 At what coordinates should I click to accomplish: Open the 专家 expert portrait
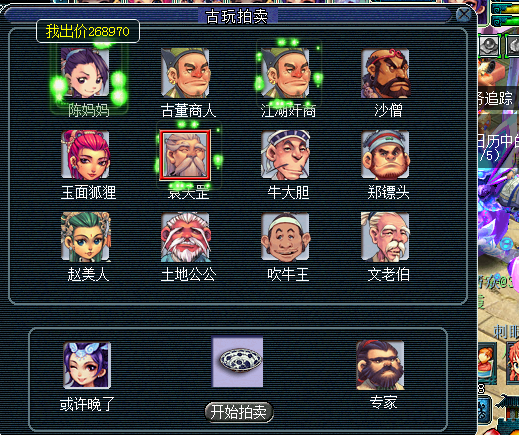pyautogui.click(x=380, y=365)
